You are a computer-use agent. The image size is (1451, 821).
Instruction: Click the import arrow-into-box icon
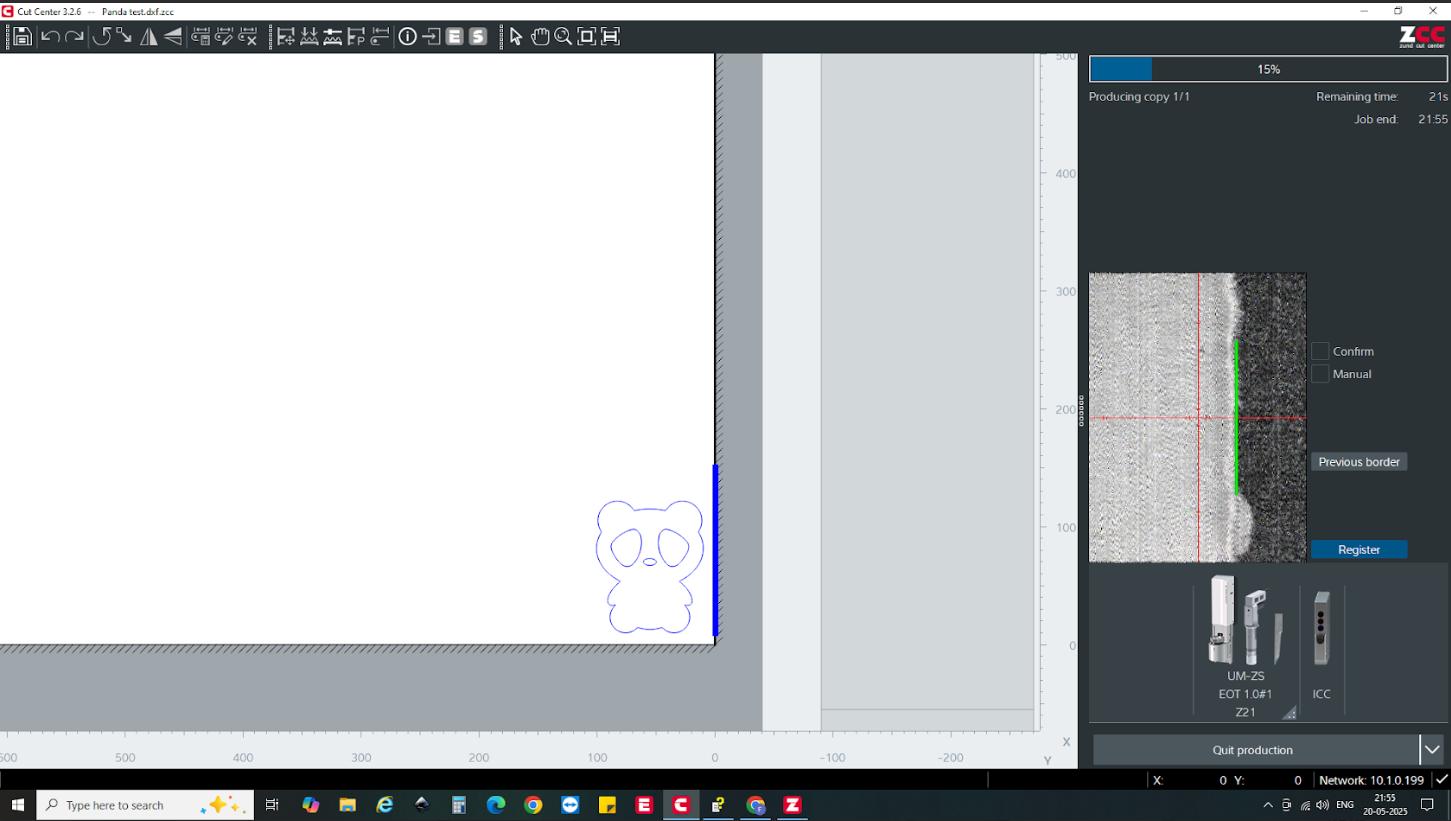click(x=431, y=37)
